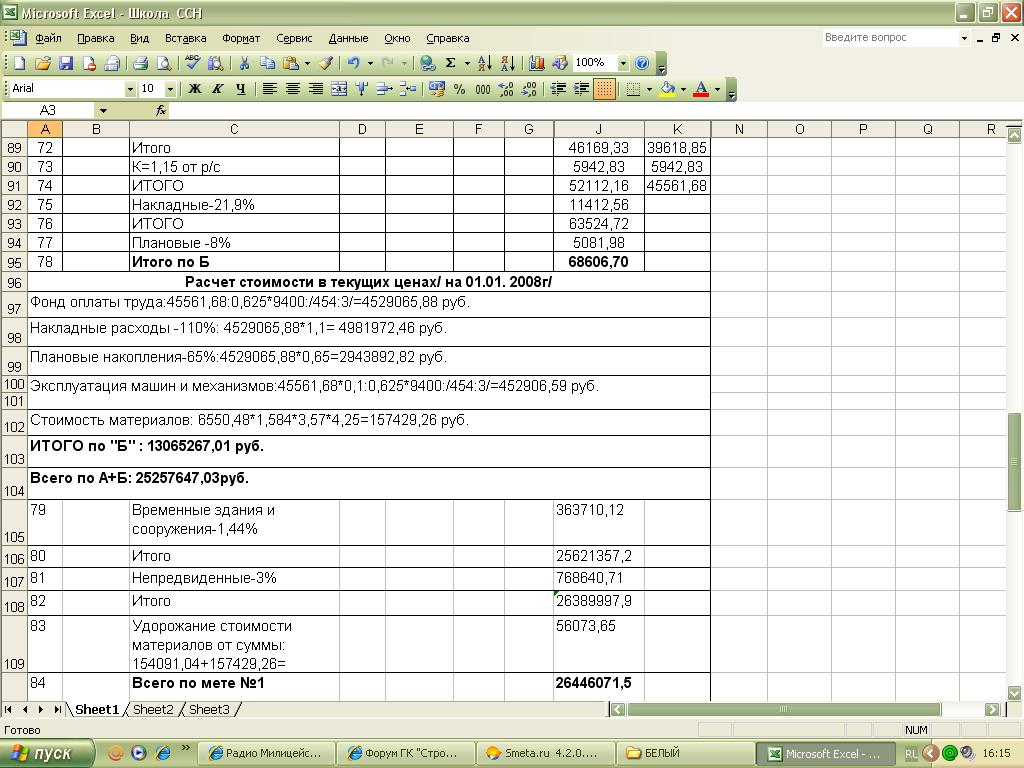This screenshot has width=1024, height=768.
Task: Open the Print Preview tool
Action: [163, 63]
